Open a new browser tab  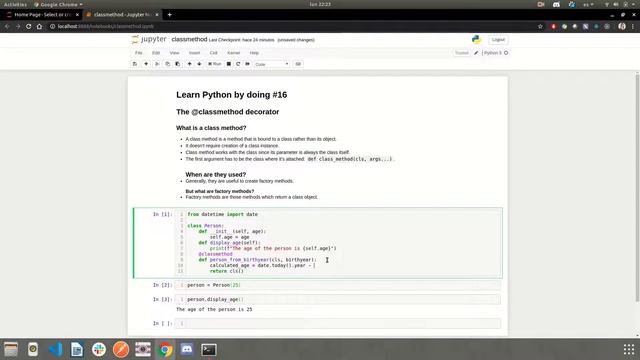pos(169,15)
